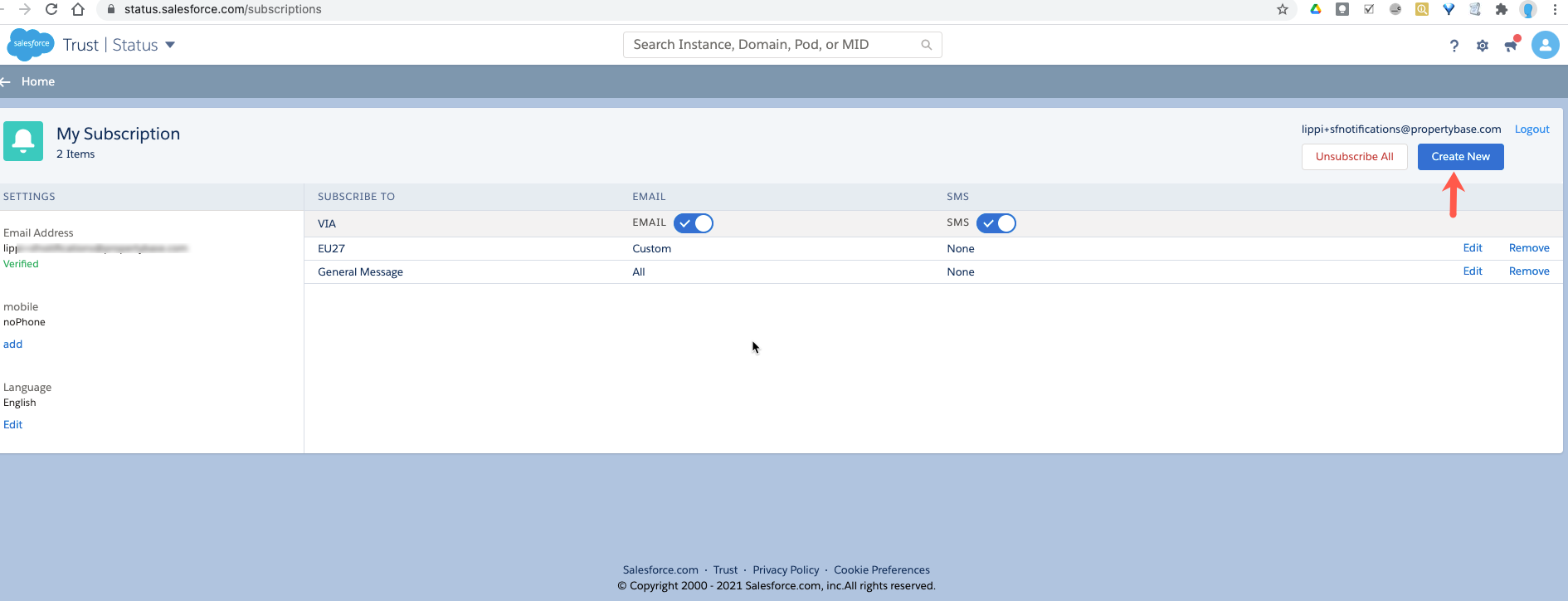Click the add mobile phone link
The width and height of the screenshot is (1568, 601).
(12, 344)
